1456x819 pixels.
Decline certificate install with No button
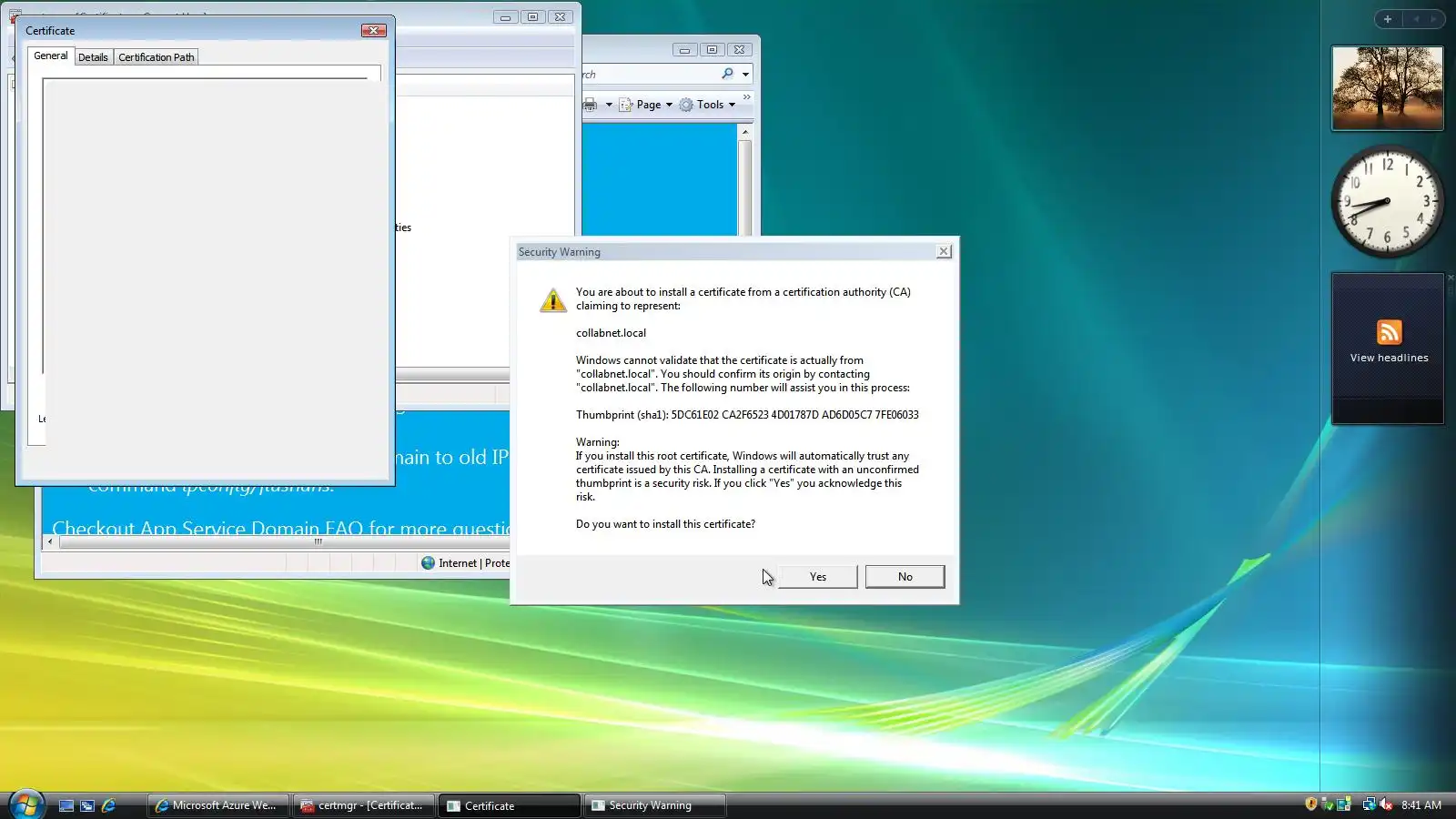click(x=905, y=577)
